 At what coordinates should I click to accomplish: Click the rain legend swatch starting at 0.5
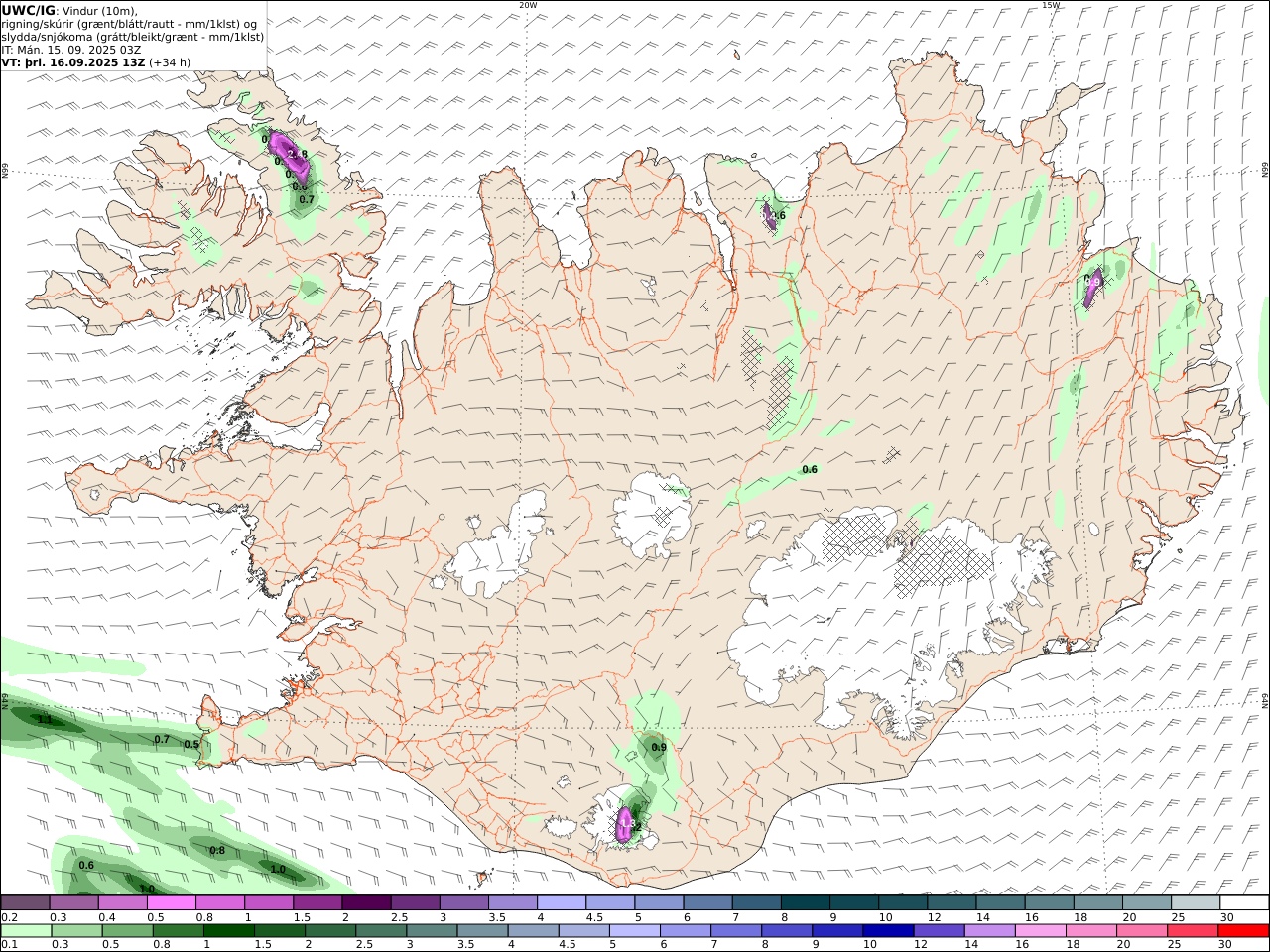click(127, 931)
